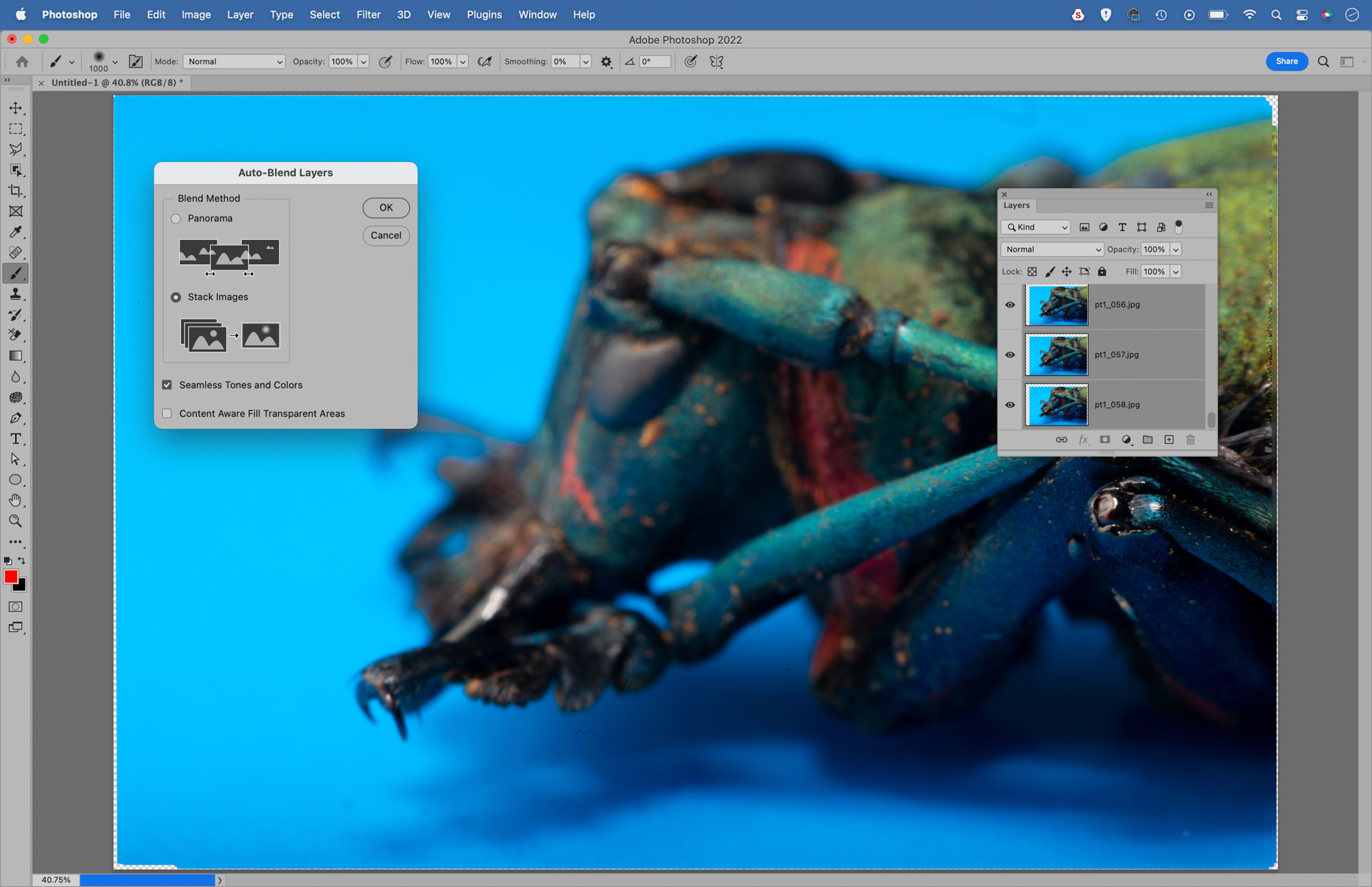Screen dimensions: 1372x887
Task: Select the Ellipse shape tool
Action: tap(16, 480)
